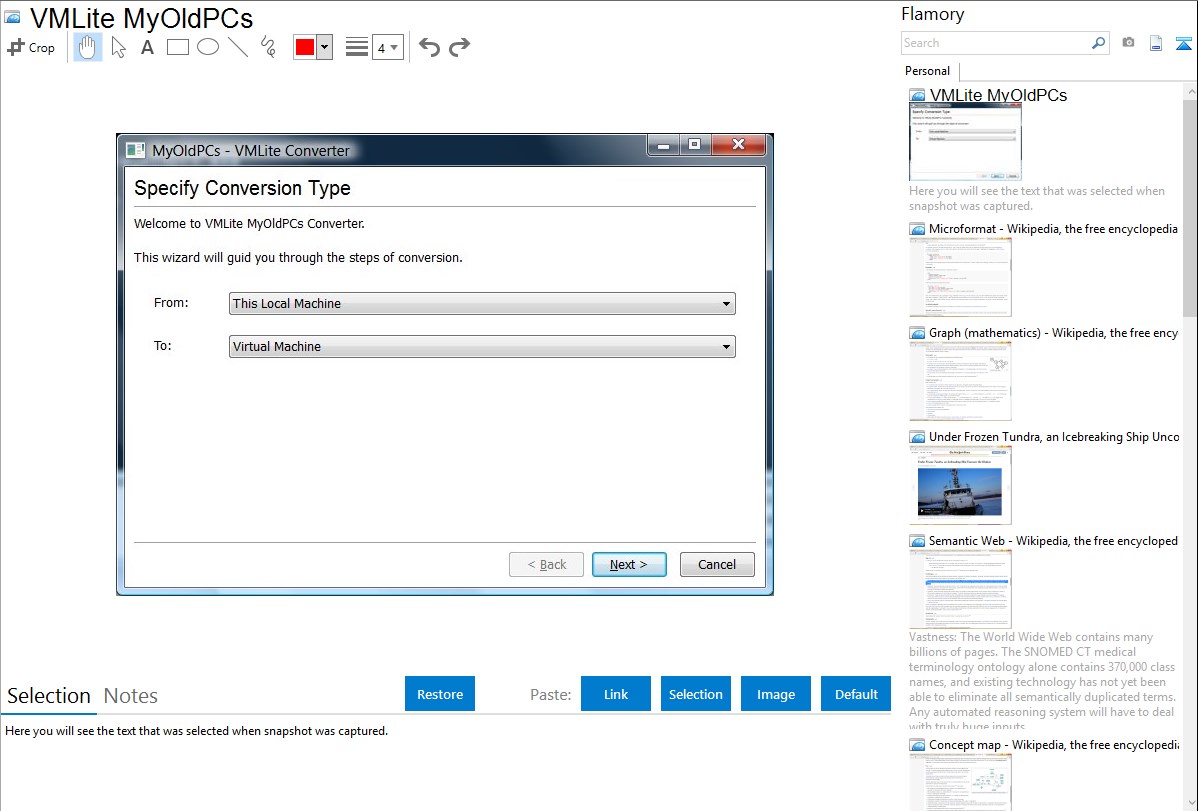Viewport: 1198px width, 811px height.
Task: Click icon beside Graph (mathematics) title
Action: tap(918, 333)
